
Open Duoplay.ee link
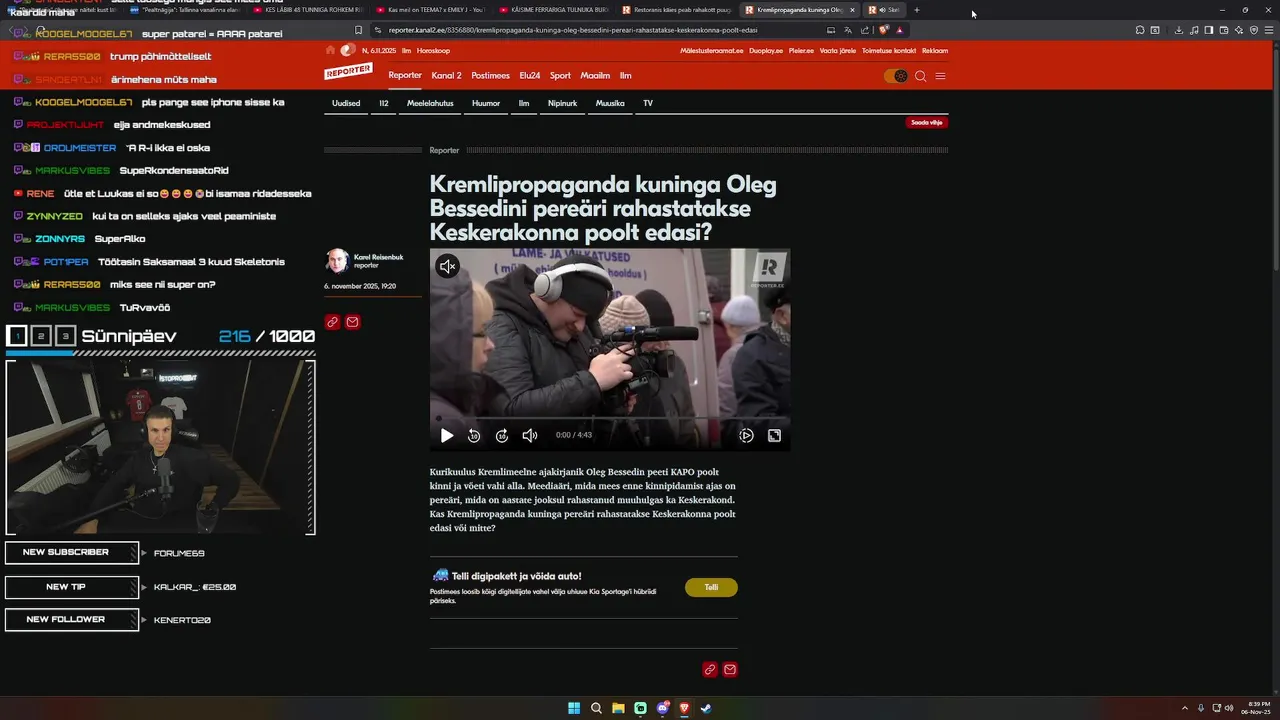[766, 50]
